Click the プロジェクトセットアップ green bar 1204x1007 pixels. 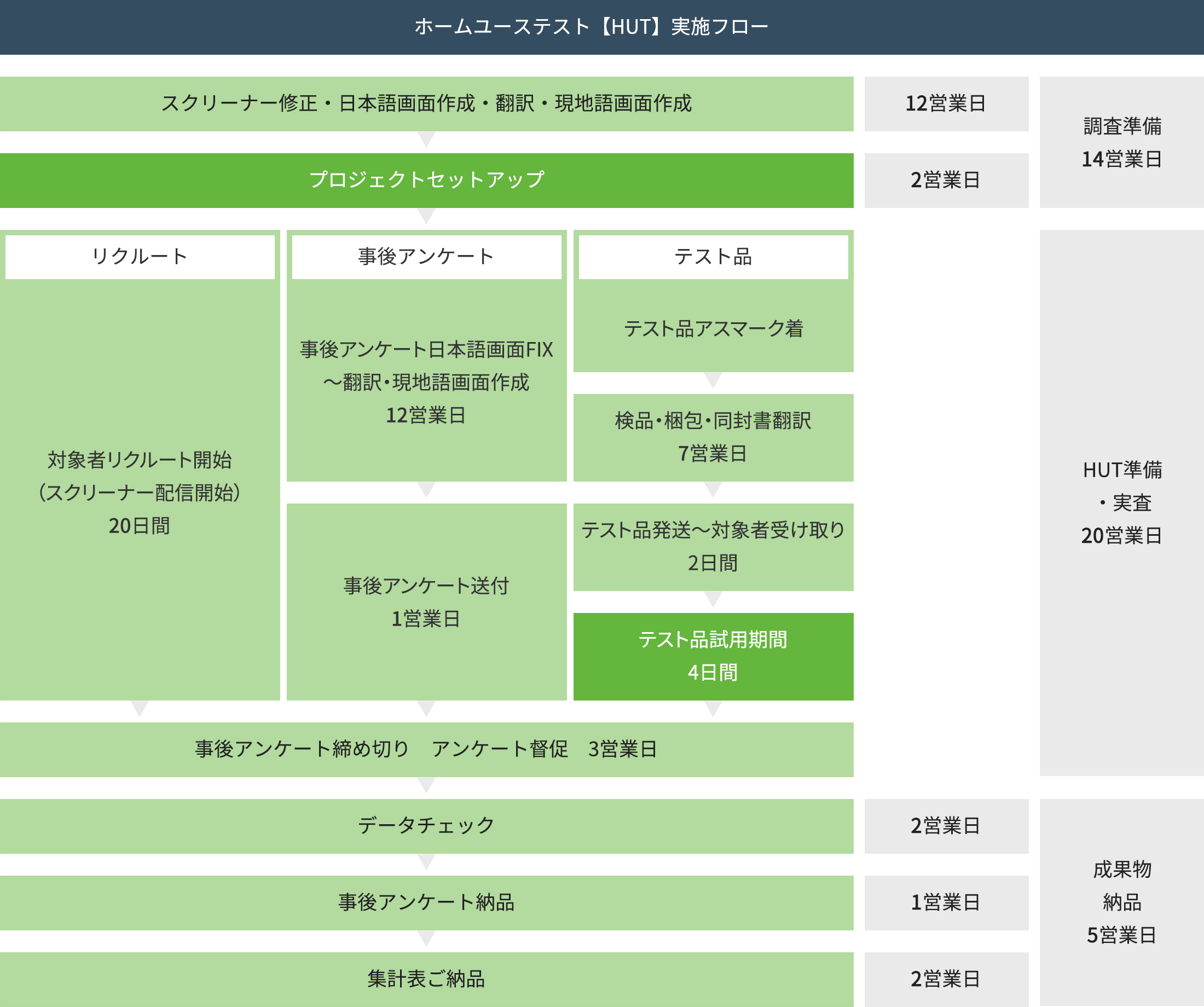427,180
